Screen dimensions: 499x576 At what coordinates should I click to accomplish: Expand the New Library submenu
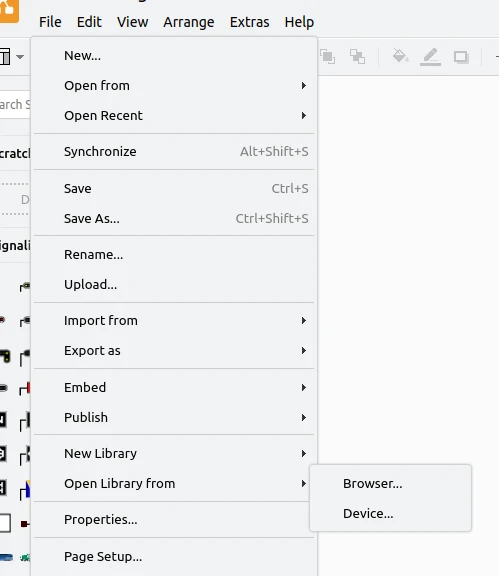click(174, 454)
